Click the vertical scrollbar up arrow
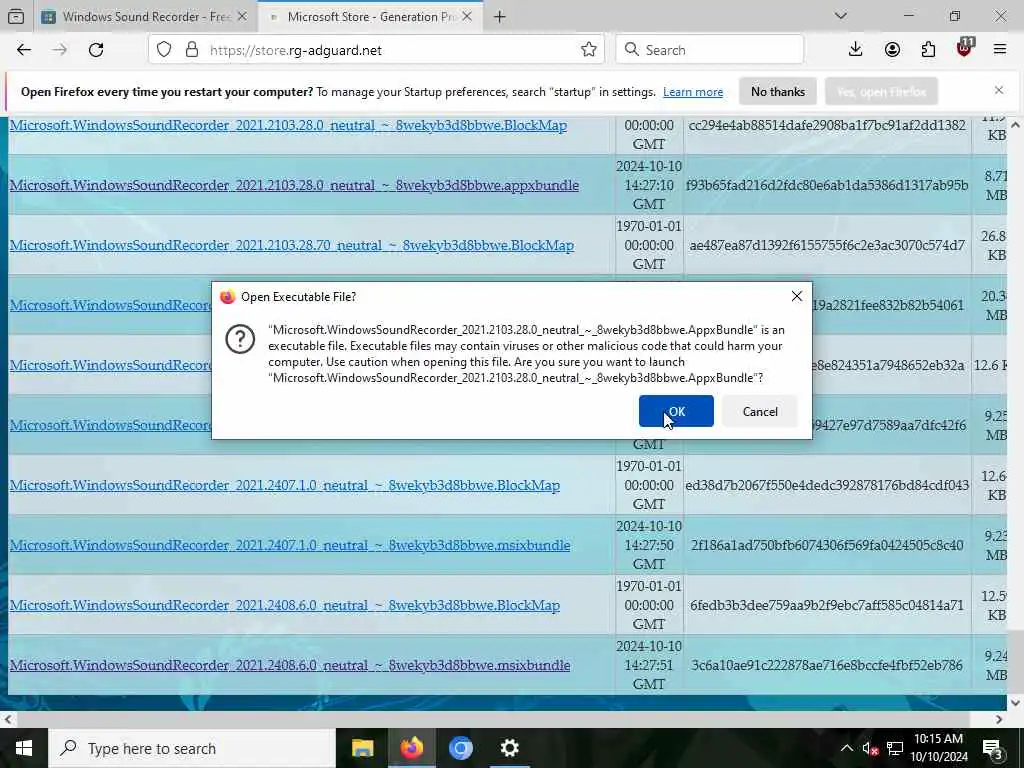Screen dimensions: 1024x768 1015,124
